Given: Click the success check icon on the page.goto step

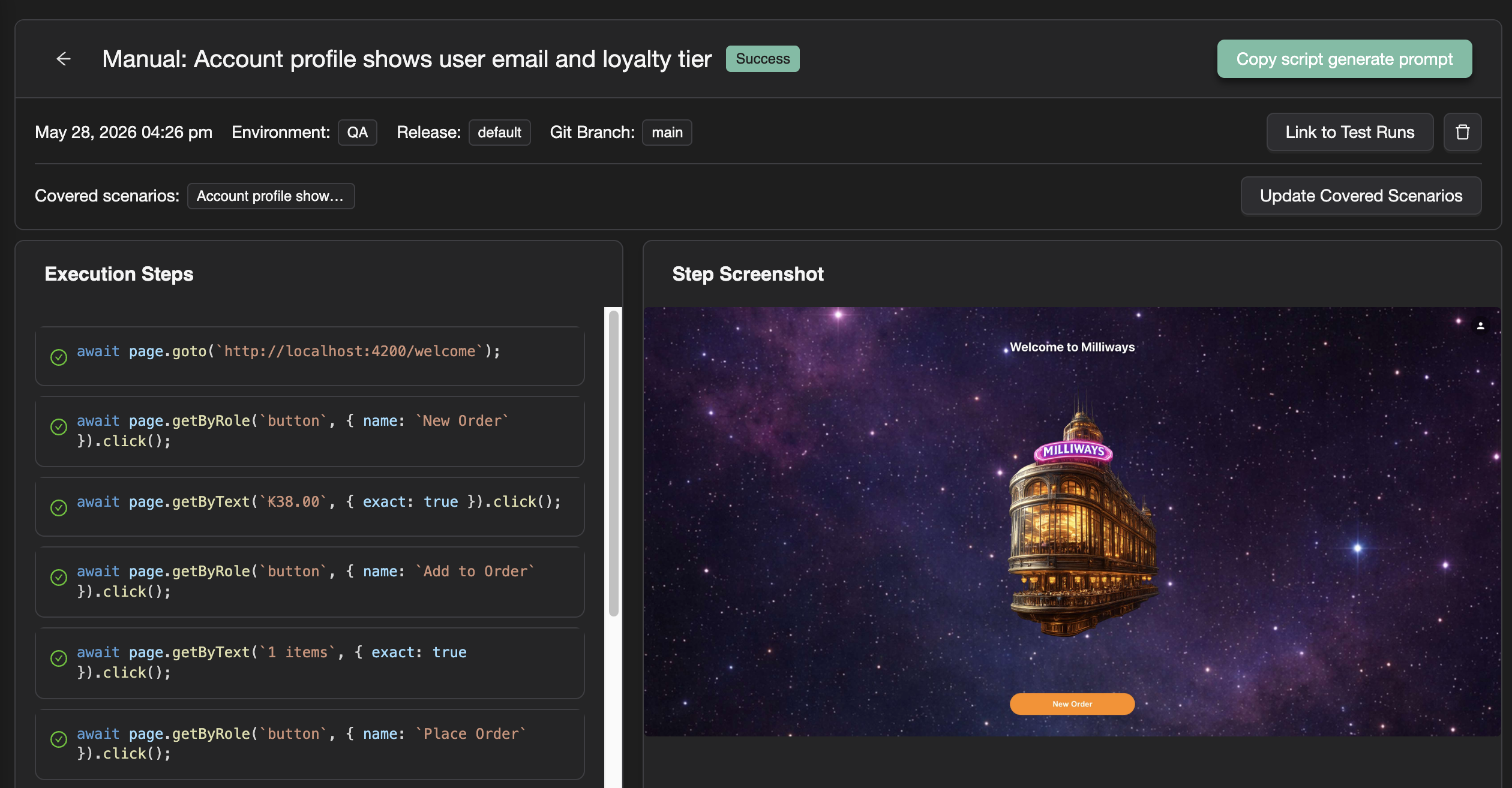Looking at the screenshot, I should pyautogui.click(x=59, y=357).
